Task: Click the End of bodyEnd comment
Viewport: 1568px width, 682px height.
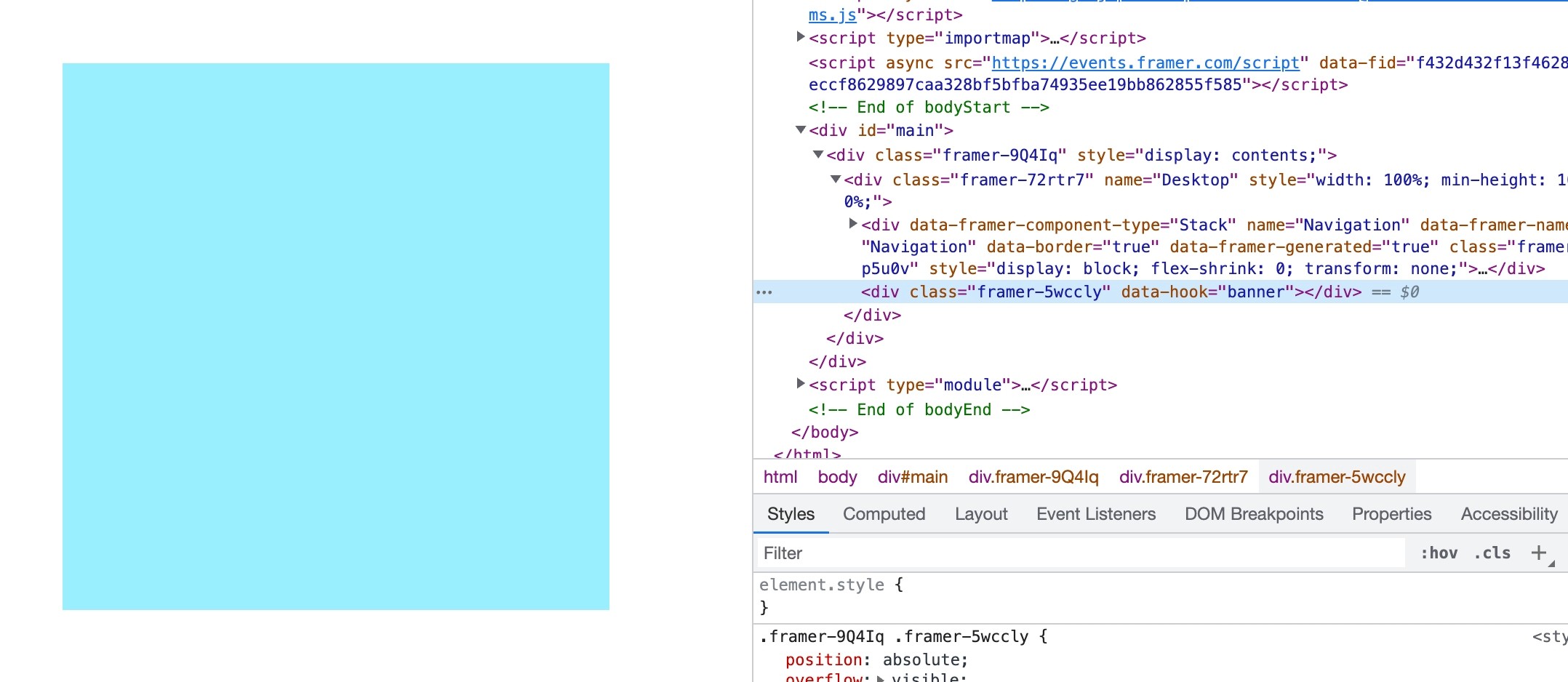Action: click(919, 410)
